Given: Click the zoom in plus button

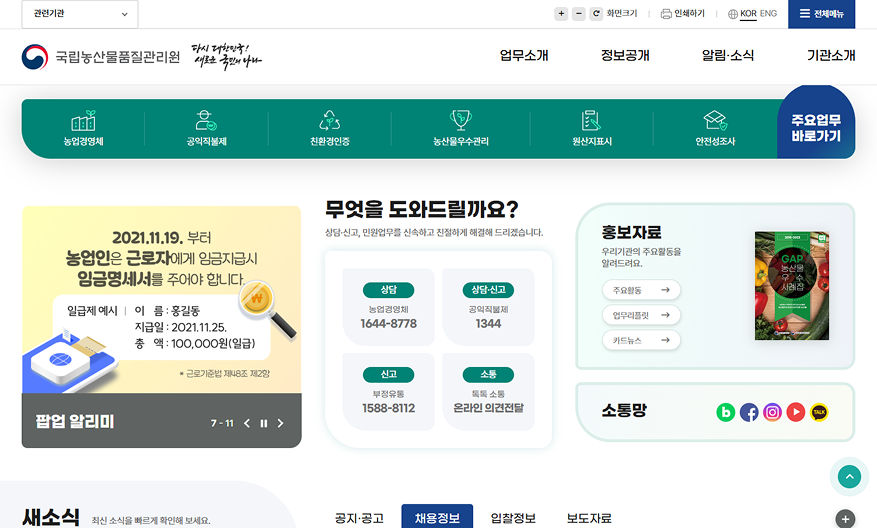Looking at the screenshot, I should click(561, 14).
